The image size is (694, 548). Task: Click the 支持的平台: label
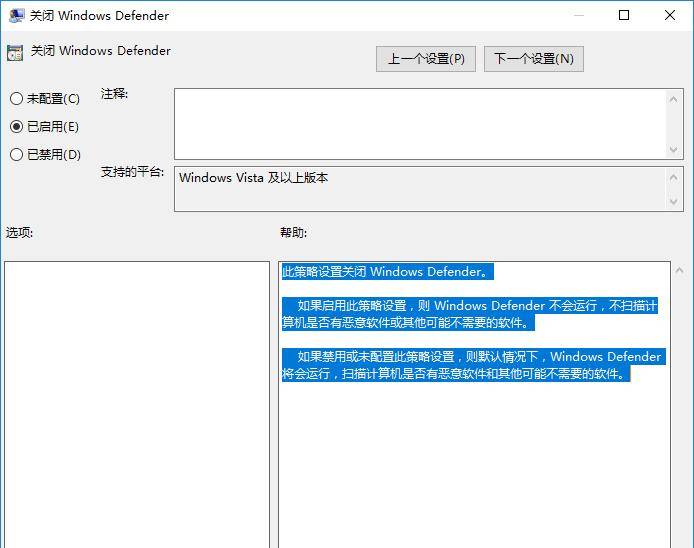point(133,172)
